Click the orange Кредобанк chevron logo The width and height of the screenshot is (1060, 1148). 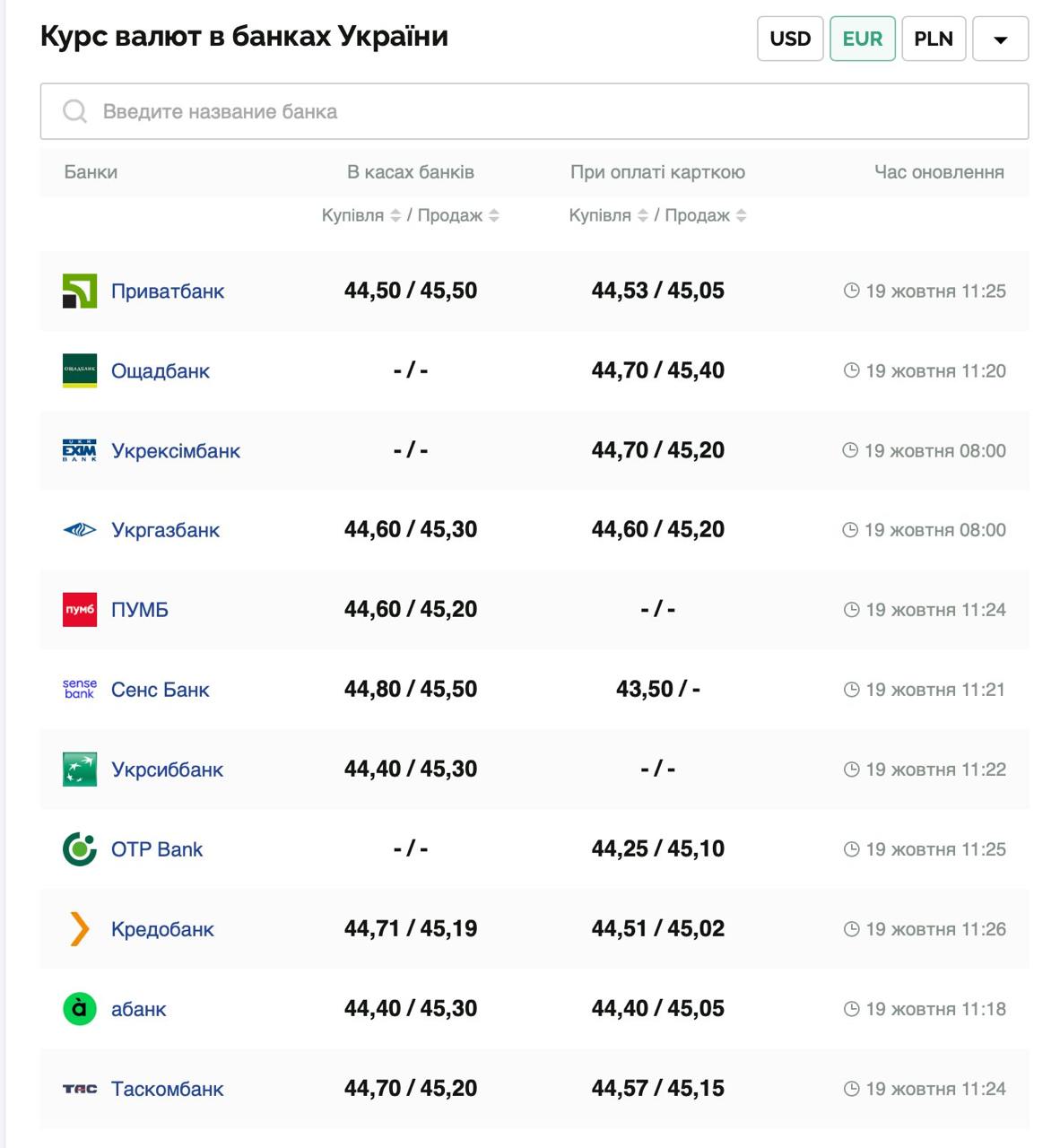pyautogui.click(x=80, y=929)
